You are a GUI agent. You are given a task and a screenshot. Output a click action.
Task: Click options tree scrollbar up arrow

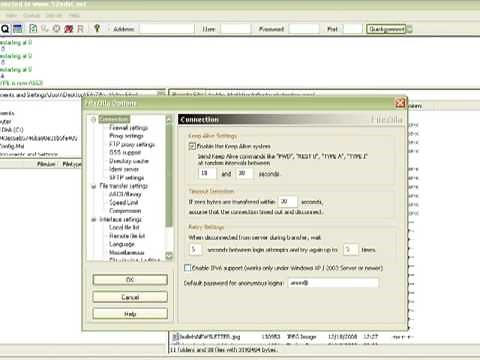(169, 119)
